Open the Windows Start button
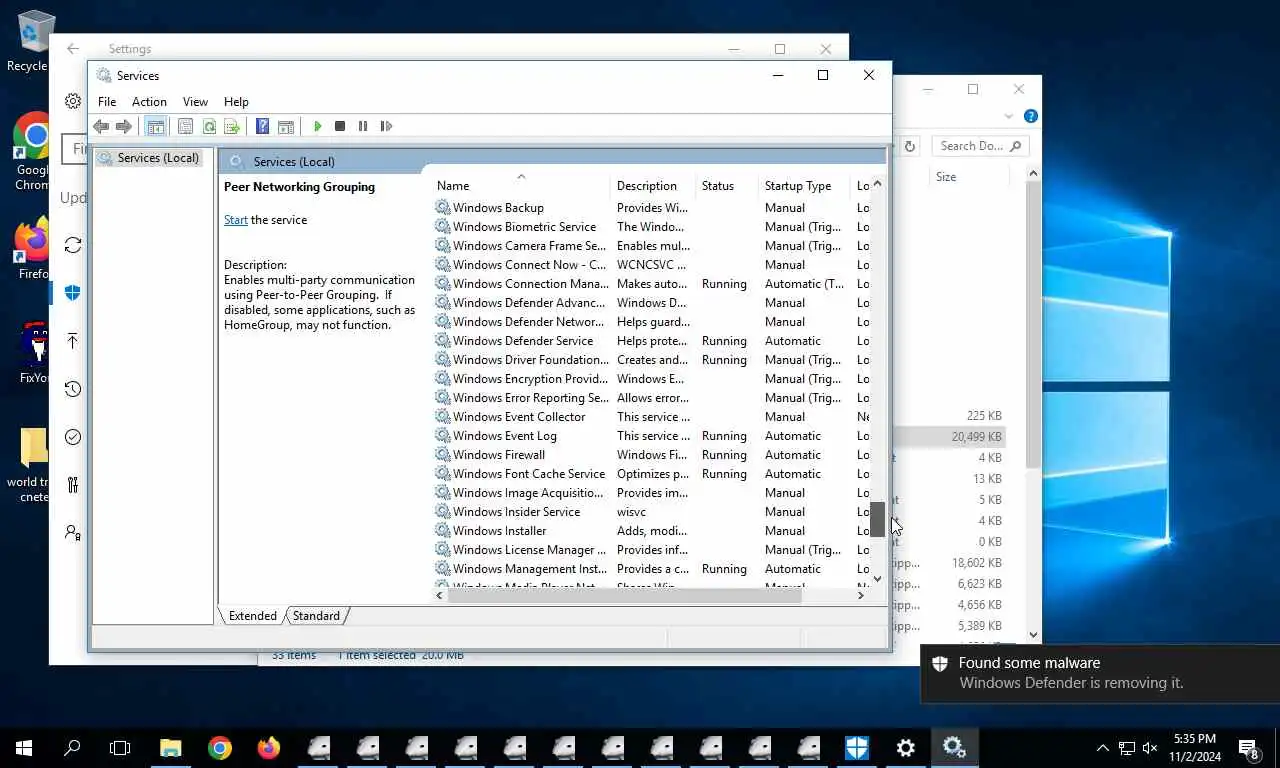The height and width of the screenshot is (768, 1280). (x=24, y=748)
